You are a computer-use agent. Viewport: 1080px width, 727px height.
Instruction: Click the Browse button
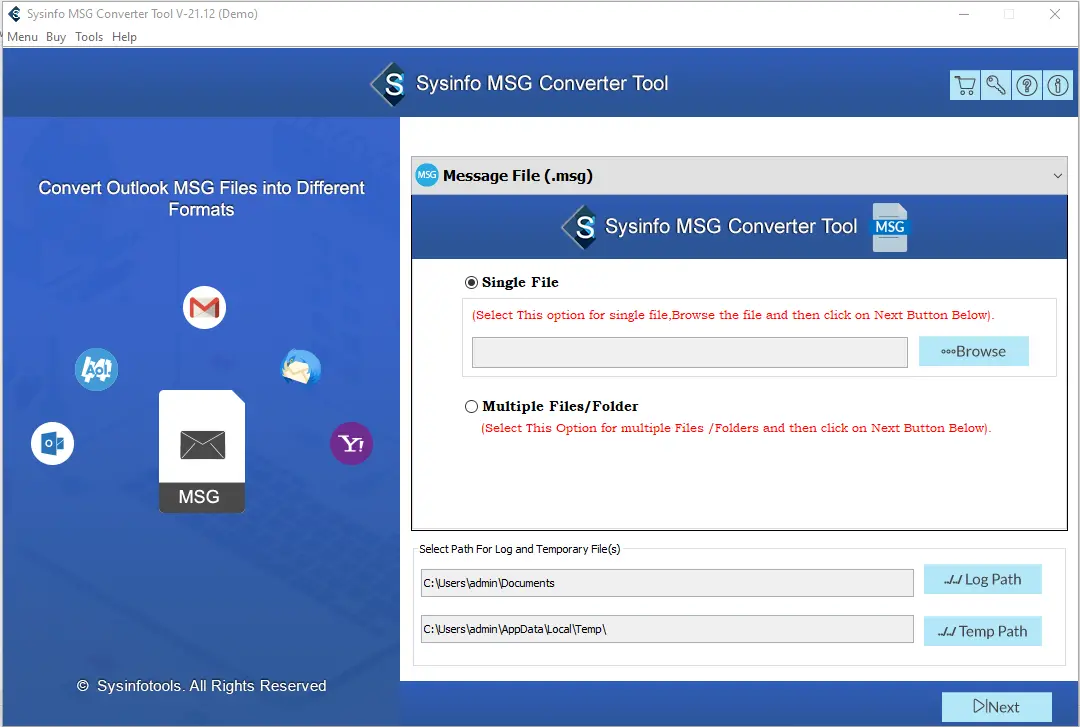point(973,351)
